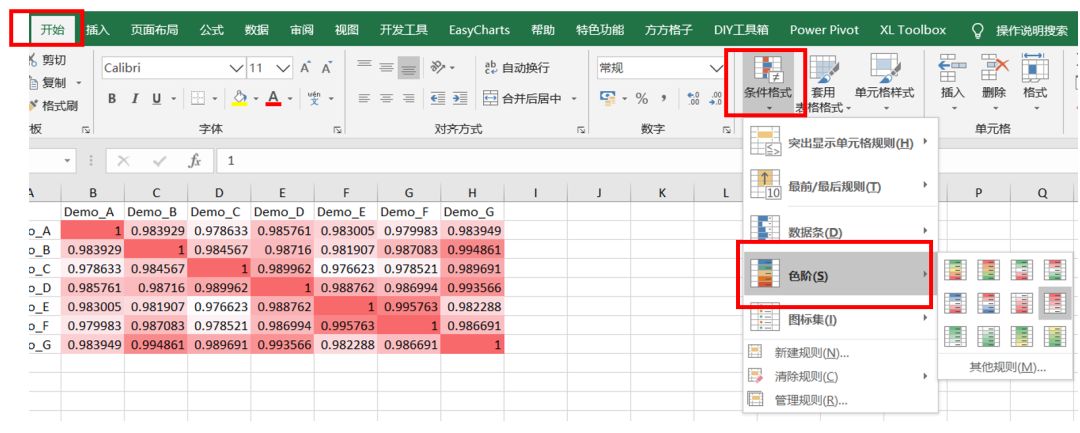Align cell text to the right
The height and width of the screenshot is (433, 1080).
click(408, 99)
